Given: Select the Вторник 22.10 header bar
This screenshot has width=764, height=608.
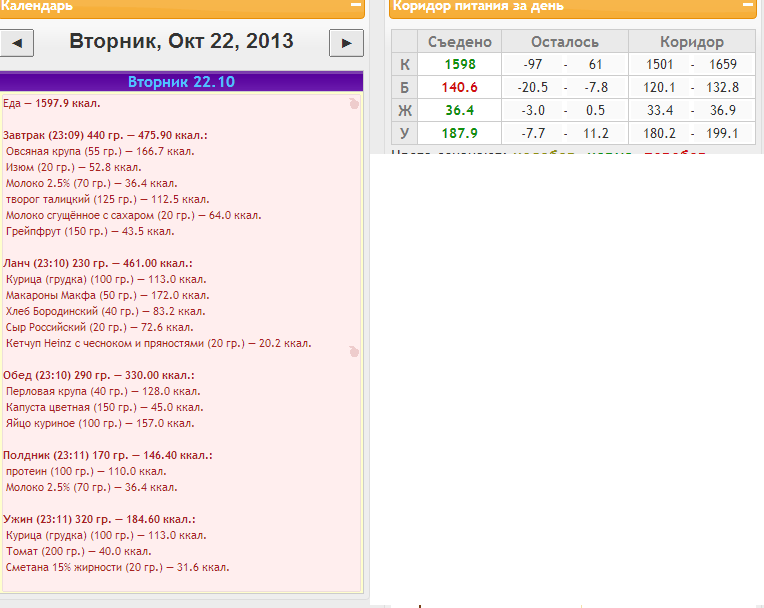Looking at the screenshot, I should [181, 81].
